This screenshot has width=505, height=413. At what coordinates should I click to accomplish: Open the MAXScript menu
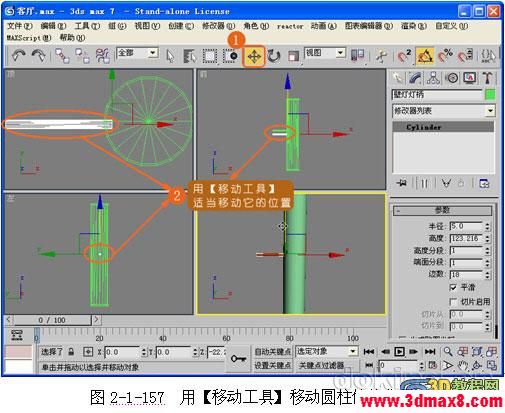click(x=29, y=38)
